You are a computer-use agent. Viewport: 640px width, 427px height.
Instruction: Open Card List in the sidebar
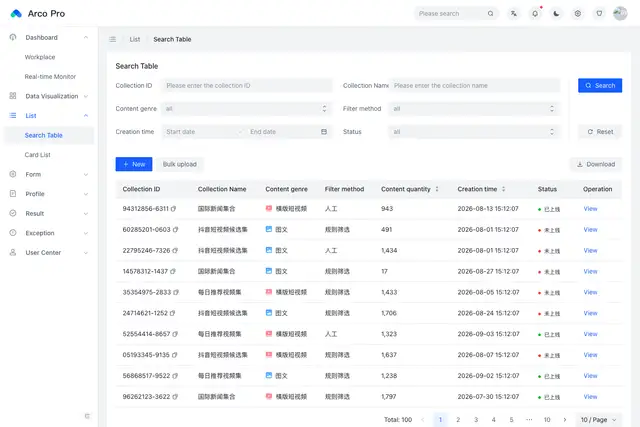[x=38, y=155]
